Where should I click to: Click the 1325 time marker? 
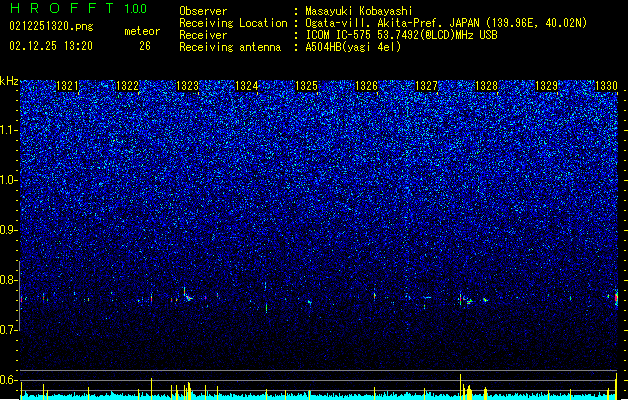coord(306,86)
